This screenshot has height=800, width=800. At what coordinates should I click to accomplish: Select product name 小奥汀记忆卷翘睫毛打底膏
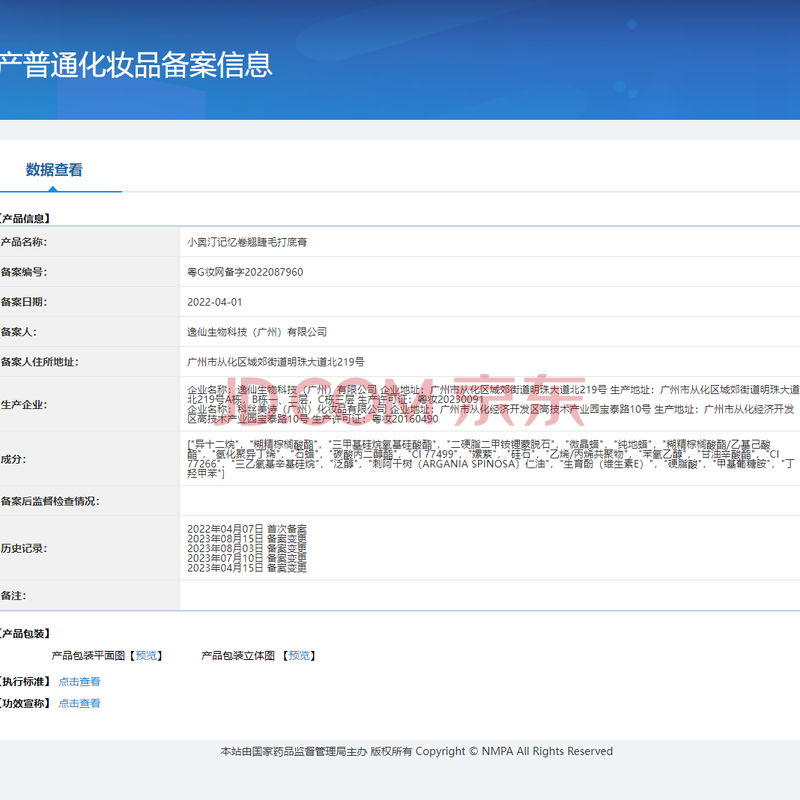247,242
